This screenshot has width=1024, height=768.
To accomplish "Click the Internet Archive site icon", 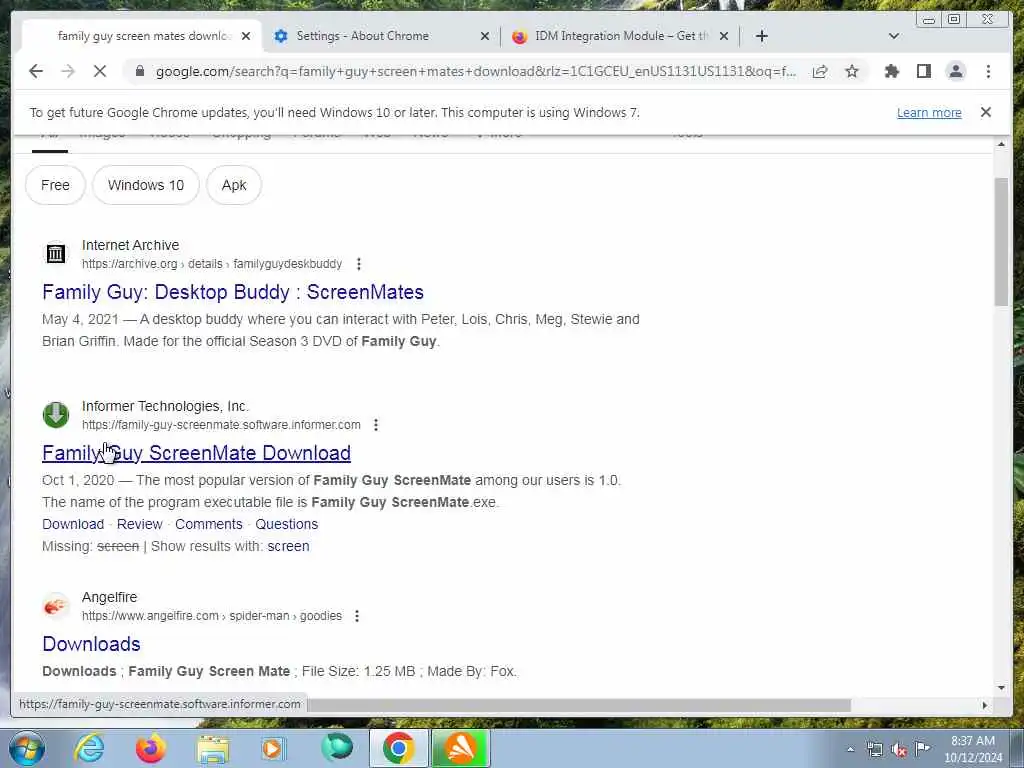I will point(56,253).
